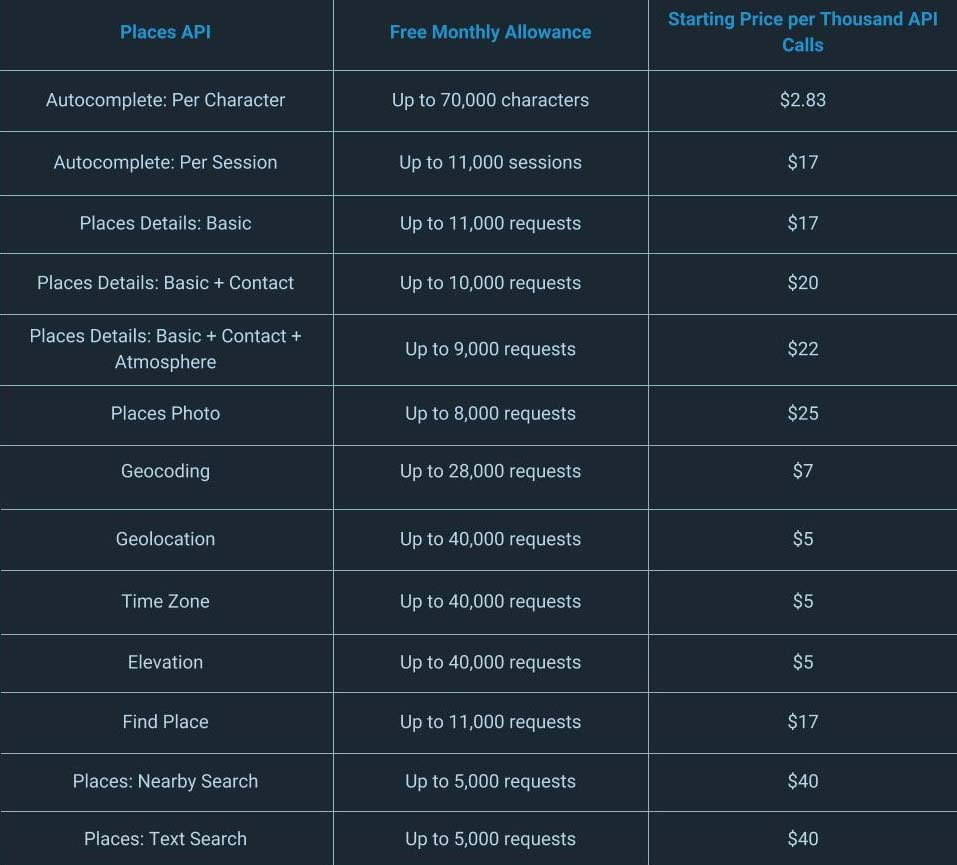Select Places Details: Basic row label

(x=165, y=223)
